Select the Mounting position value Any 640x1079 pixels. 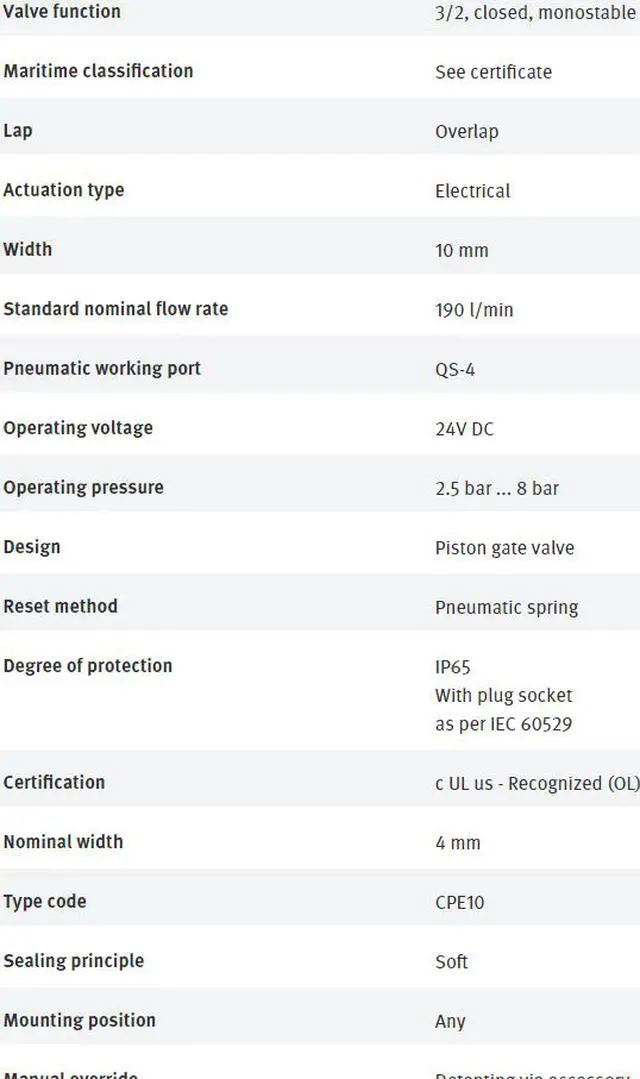450,1021
